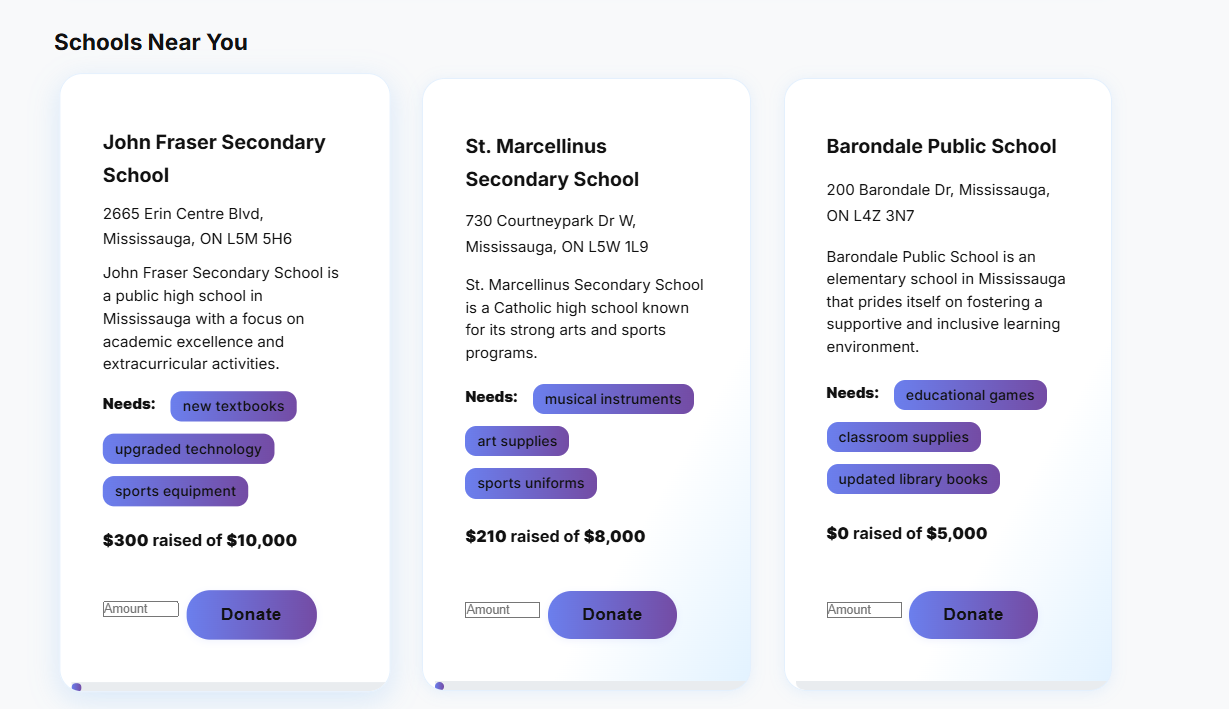Select the 'educational games' need tag
1229x709 pixels.
970,395
